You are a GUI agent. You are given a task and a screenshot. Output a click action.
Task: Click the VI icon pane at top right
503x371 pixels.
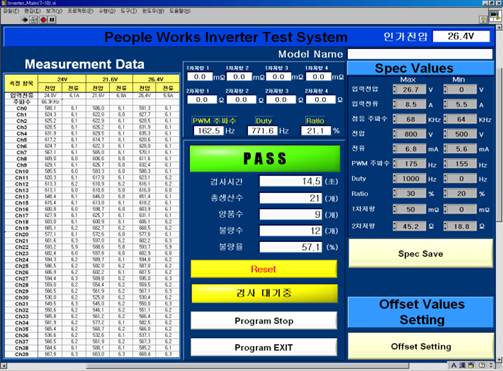494,15
